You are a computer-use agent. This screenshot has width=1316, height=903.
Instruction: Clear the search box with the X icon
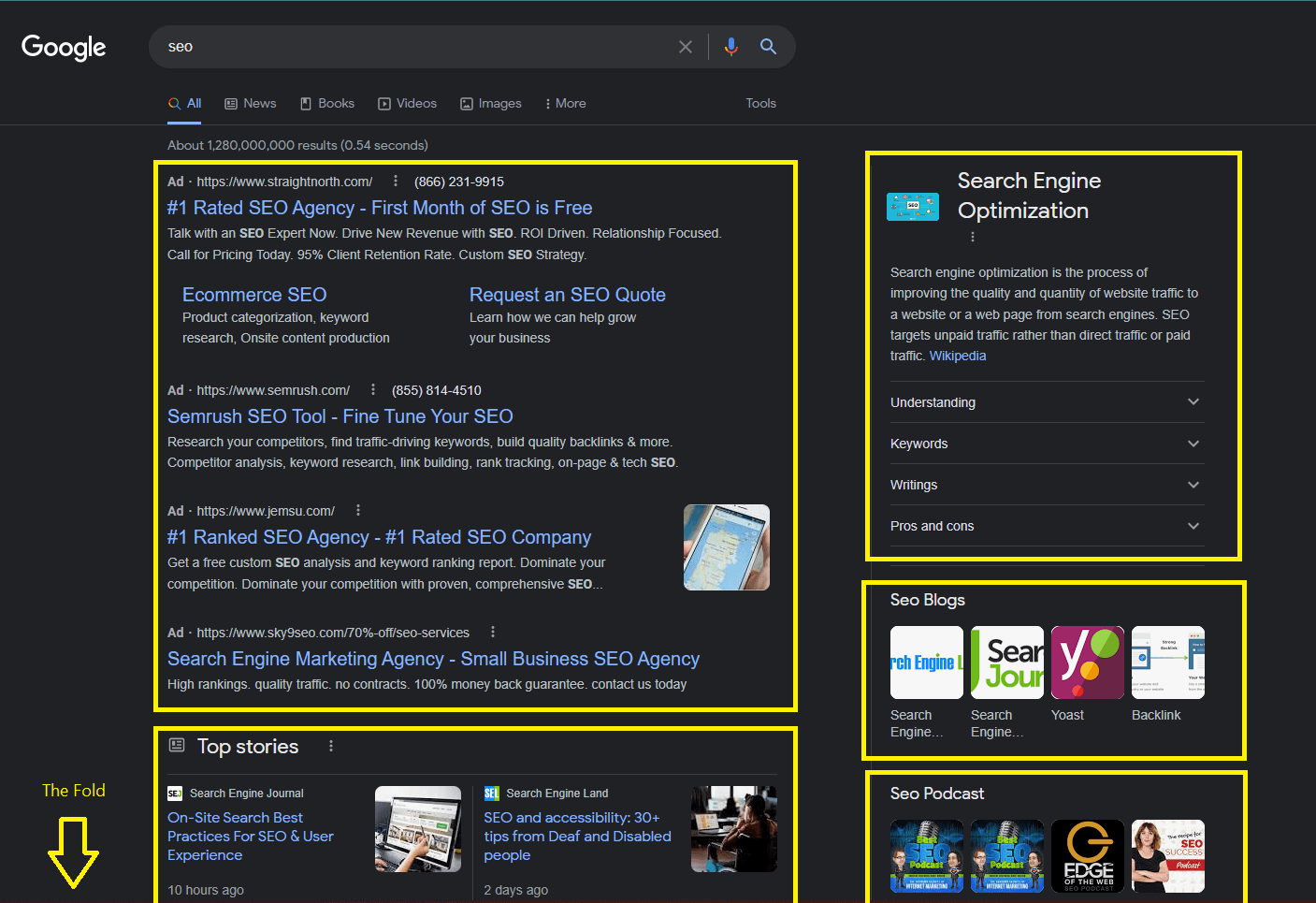pyautogui.click(x=686, y=47)
